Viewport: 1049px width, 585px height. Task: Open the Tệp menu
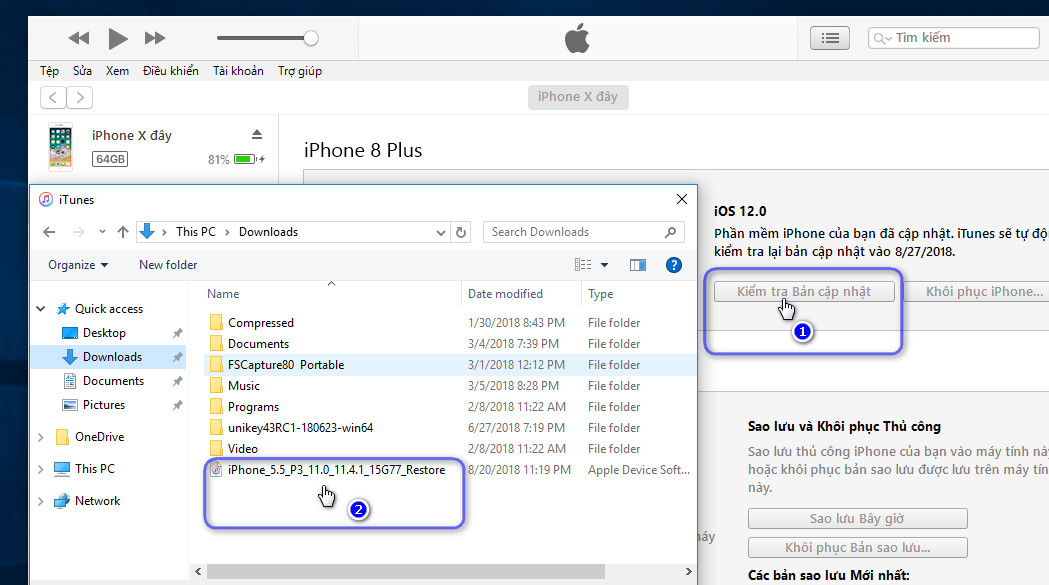click(49, 71)
